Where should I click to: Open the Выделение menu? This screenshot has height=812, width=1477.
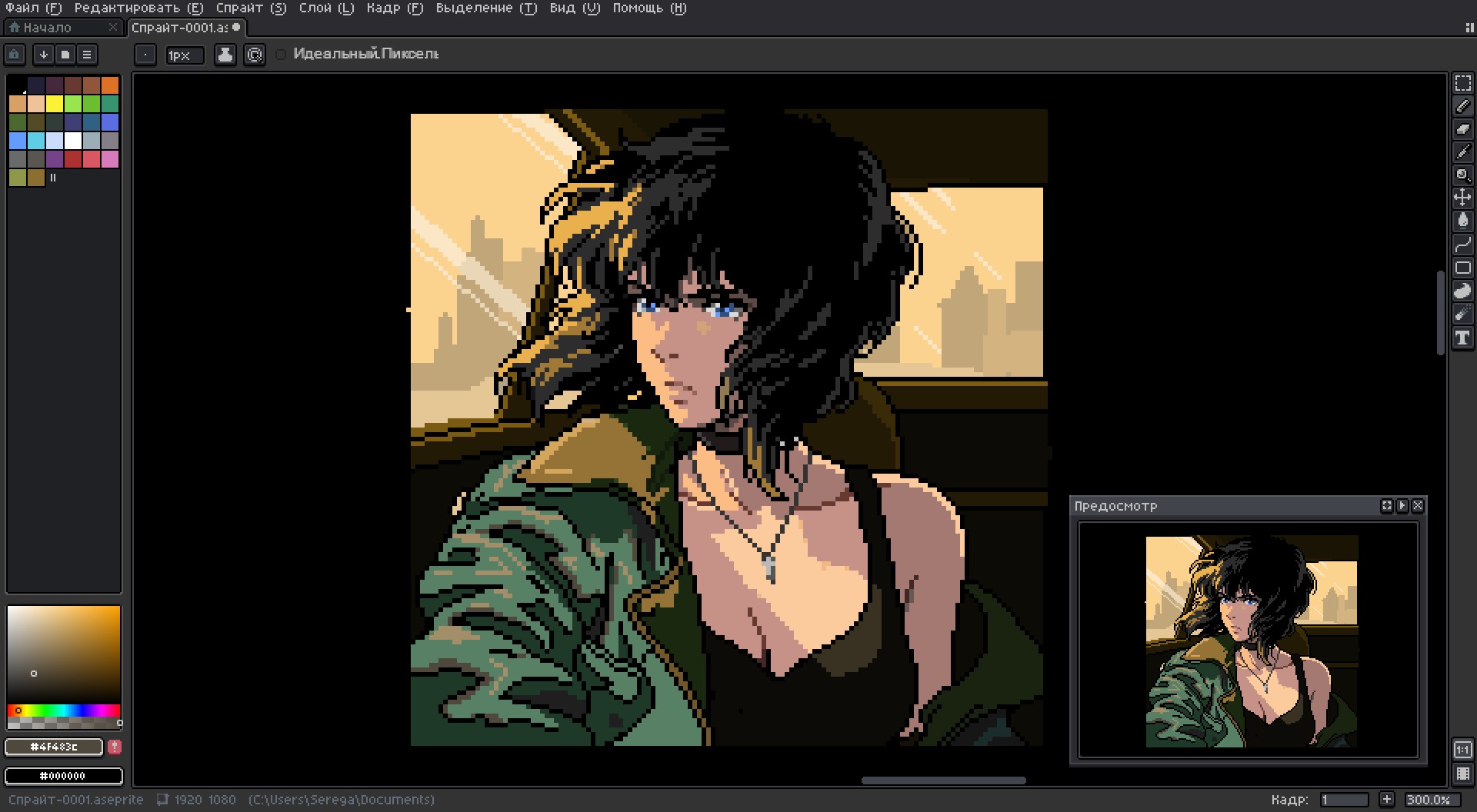click(x=486, y=8)
